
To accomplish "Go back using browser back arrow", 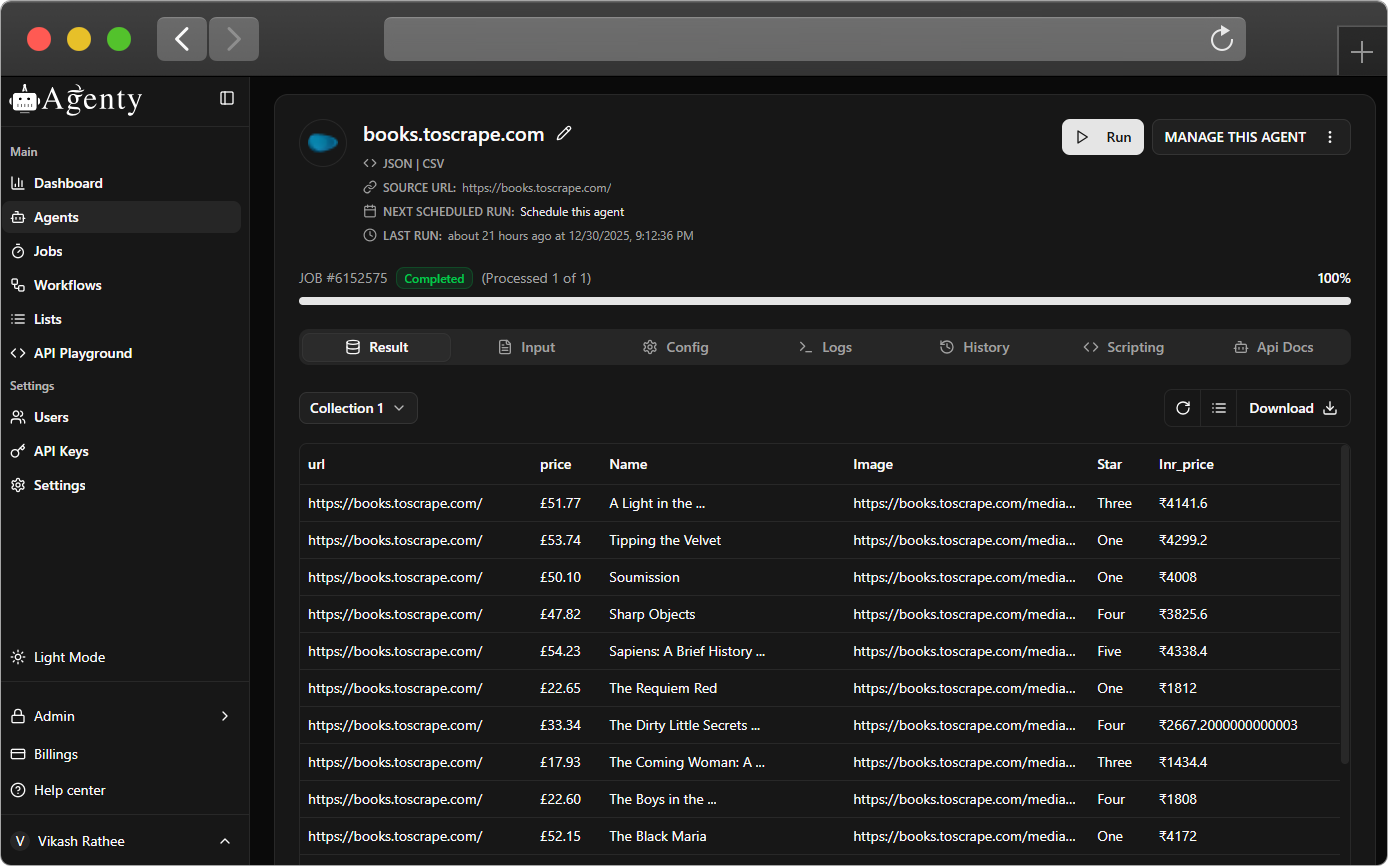I will [182, 39].
